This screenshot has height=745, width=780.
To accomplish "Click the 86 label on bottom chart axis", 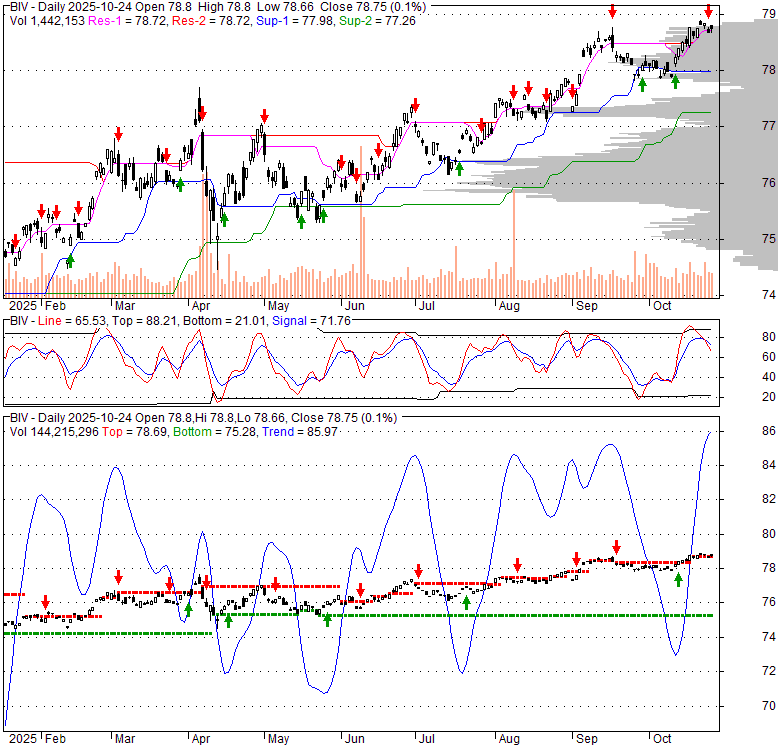I will [x=769, y=431].
